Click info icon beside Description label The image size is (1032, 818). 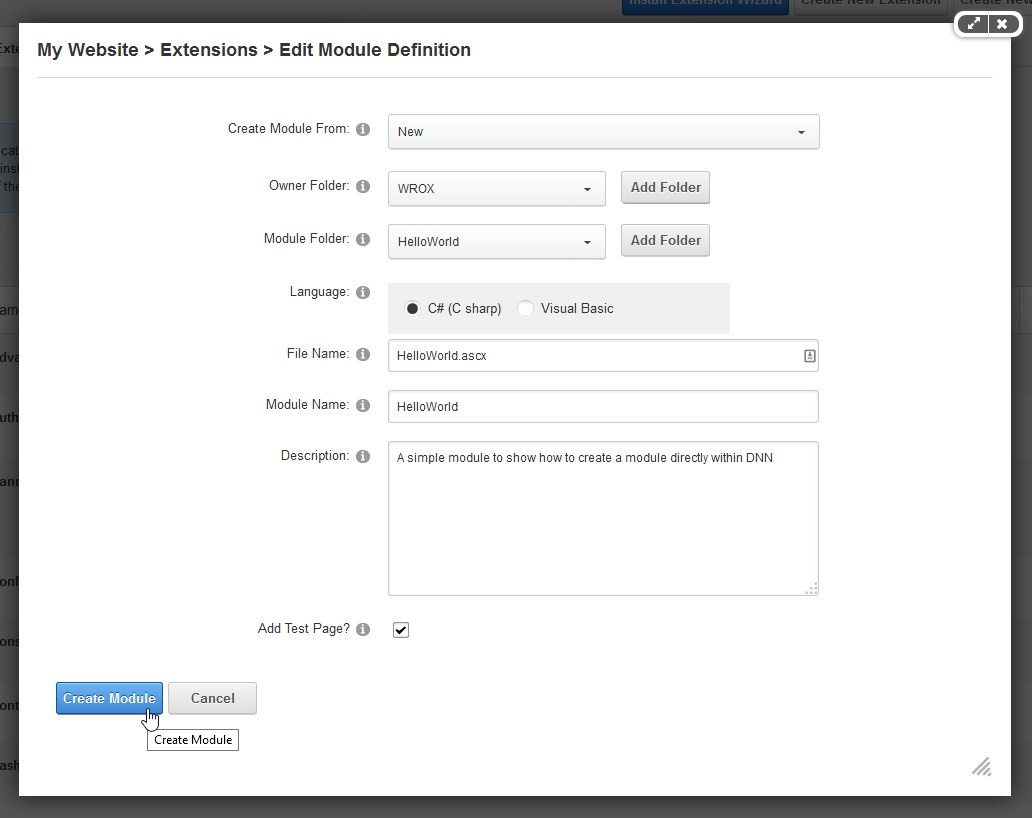point(363,457)
